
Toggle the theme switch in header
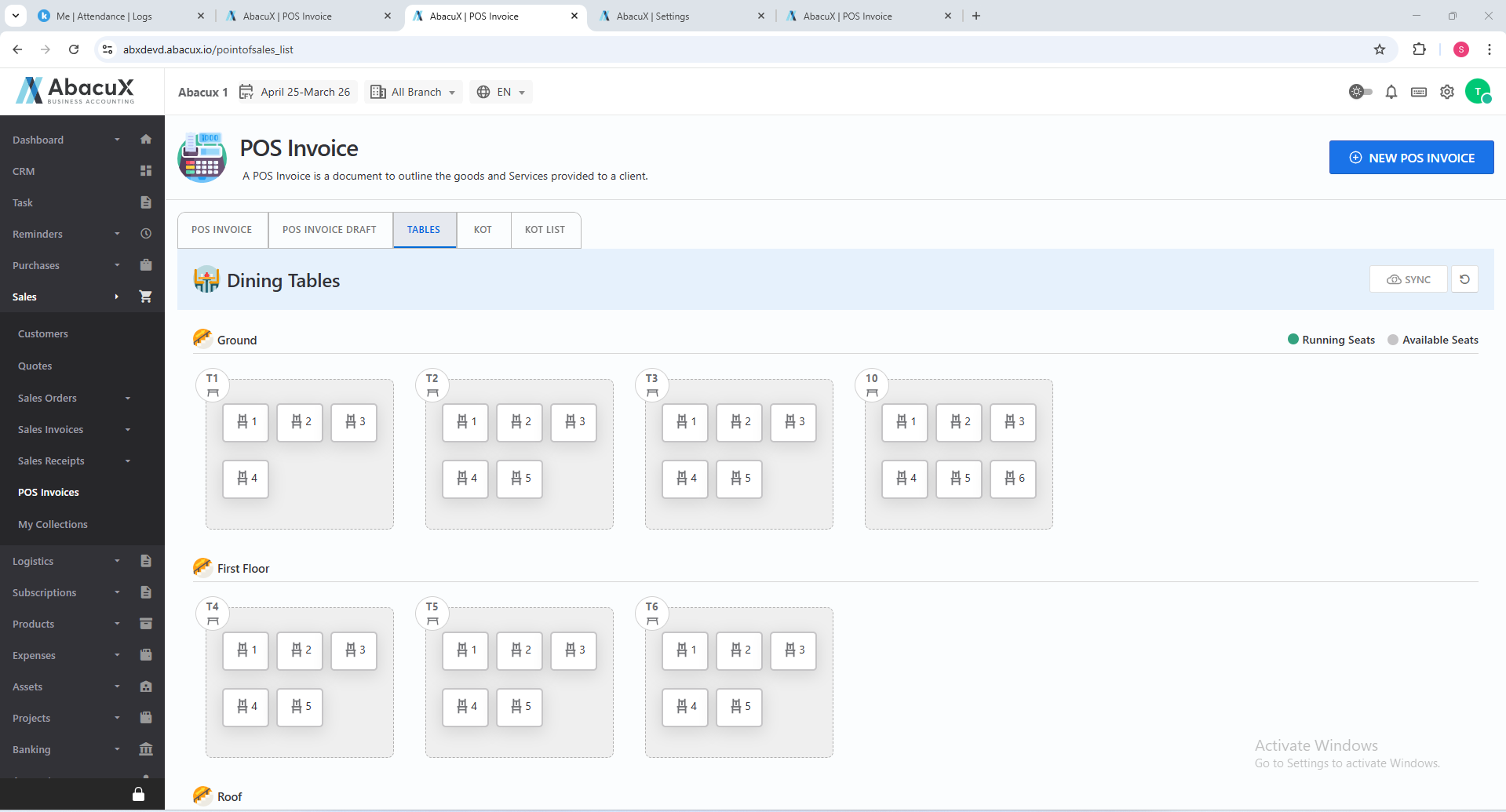pos(1360,93)
